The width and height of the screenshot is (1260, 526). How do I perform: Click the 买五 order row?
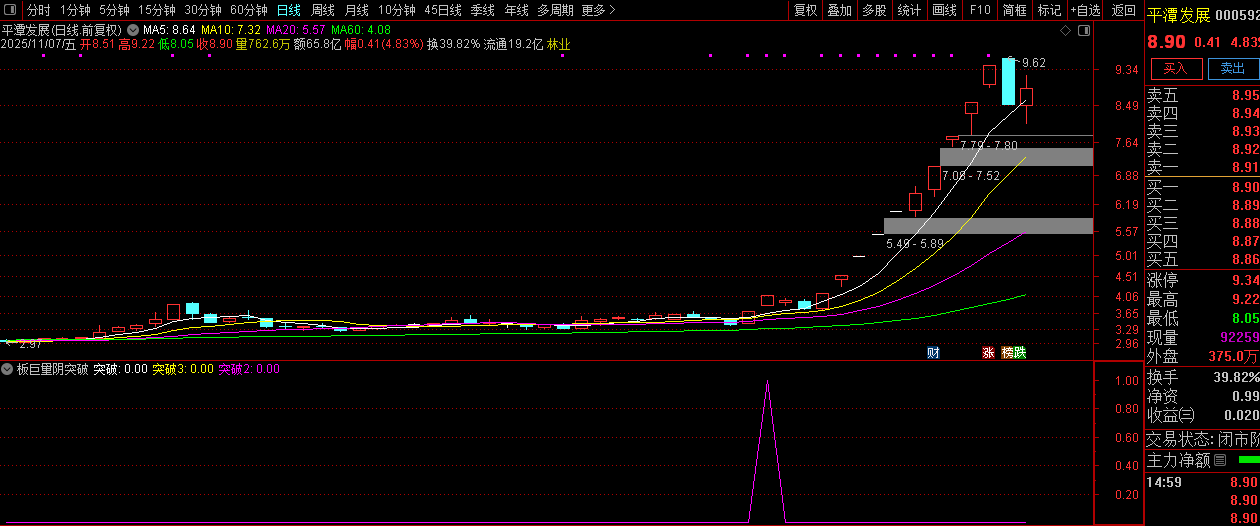pyautogui.click(x=1202, y=258)
